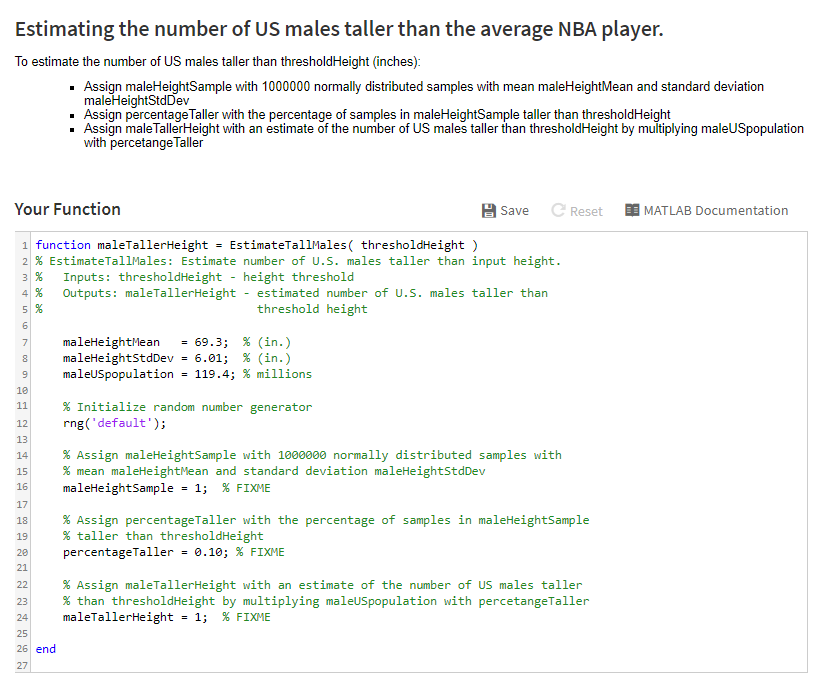This screenshot has width=825, height=684.
Task: Click the 'Outputs: maleTallerHeight' comment line
Action: pyautogui.click(x=291, y=293)
